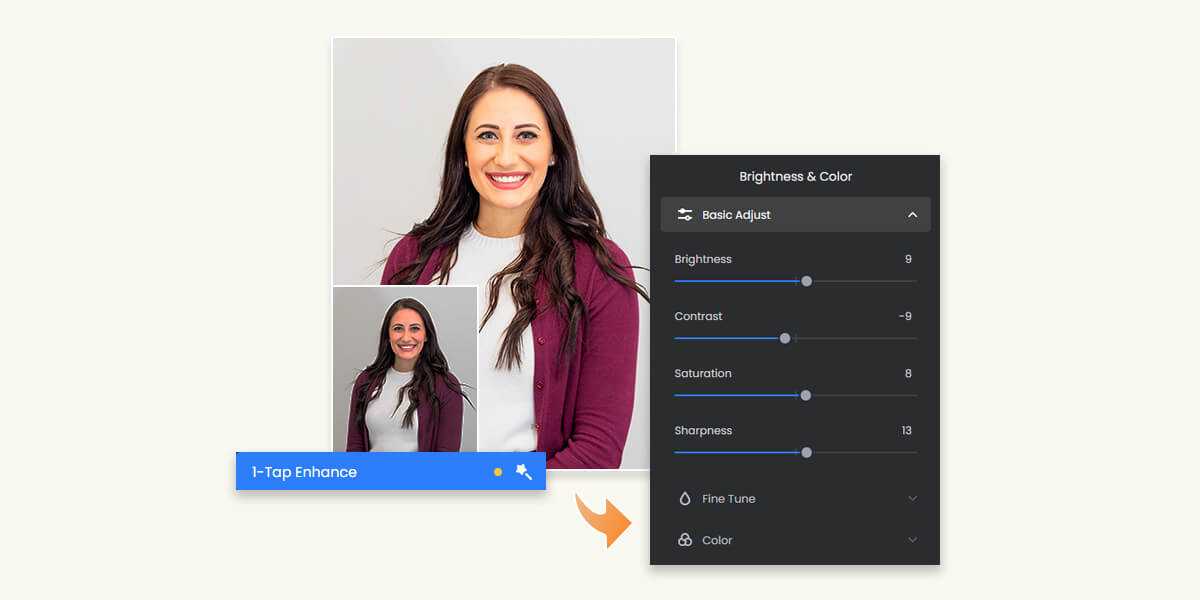Click the Brightness slider handle
The height and width of the screenshot is (600, 1200).
point(807,281)
